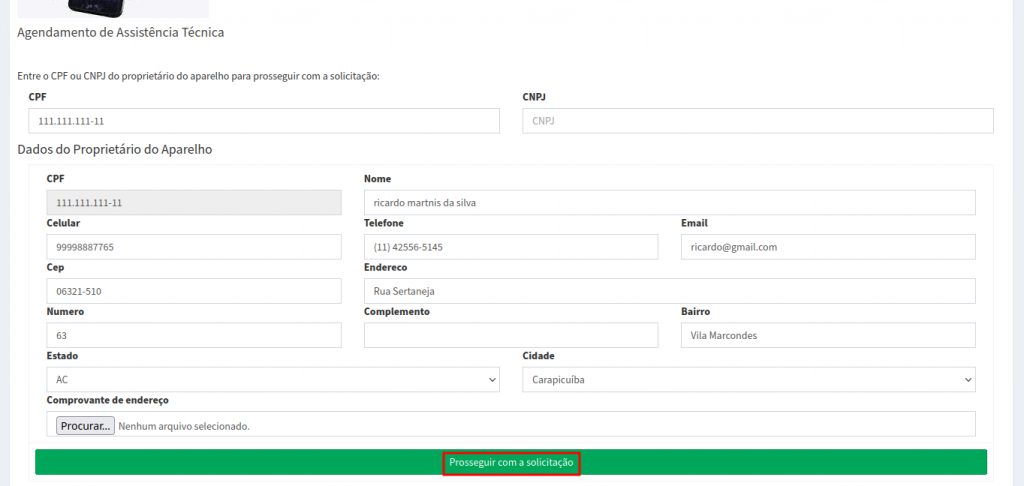
Task: Click the Endereco field with Rua Sertaneja
Action: pyautogui.click(x=668, y=291)
